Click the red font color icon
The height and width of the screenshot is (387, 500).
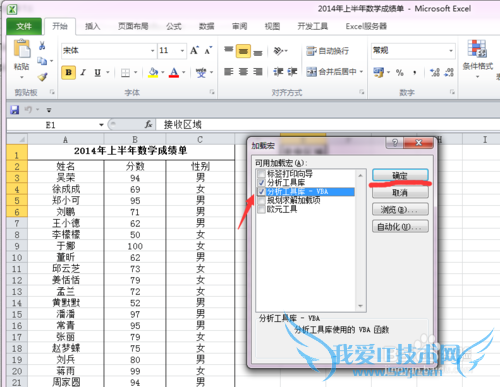(x=174, y=72)
